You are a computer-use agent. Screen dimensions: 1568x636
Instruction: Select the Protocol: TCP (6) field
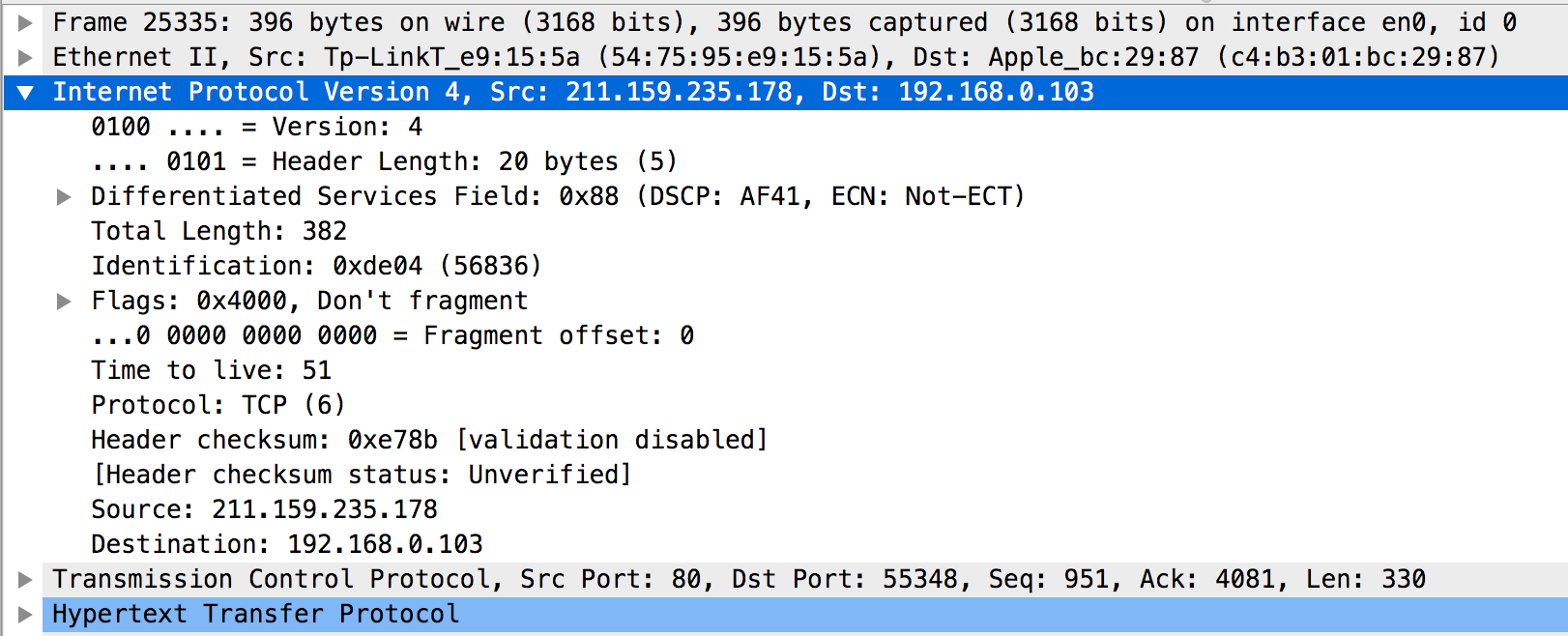(218, 405)
